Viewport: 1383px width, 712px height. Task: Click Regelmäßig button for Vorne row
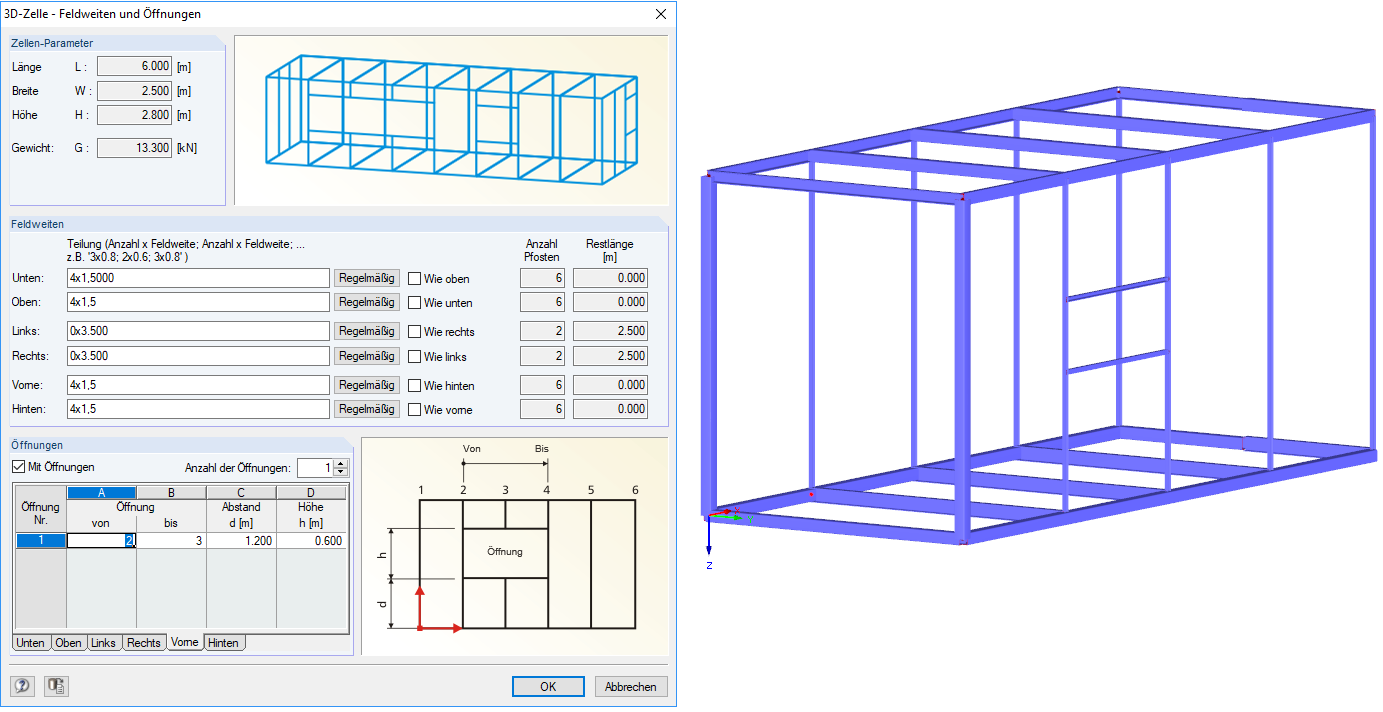pos(367,385)
